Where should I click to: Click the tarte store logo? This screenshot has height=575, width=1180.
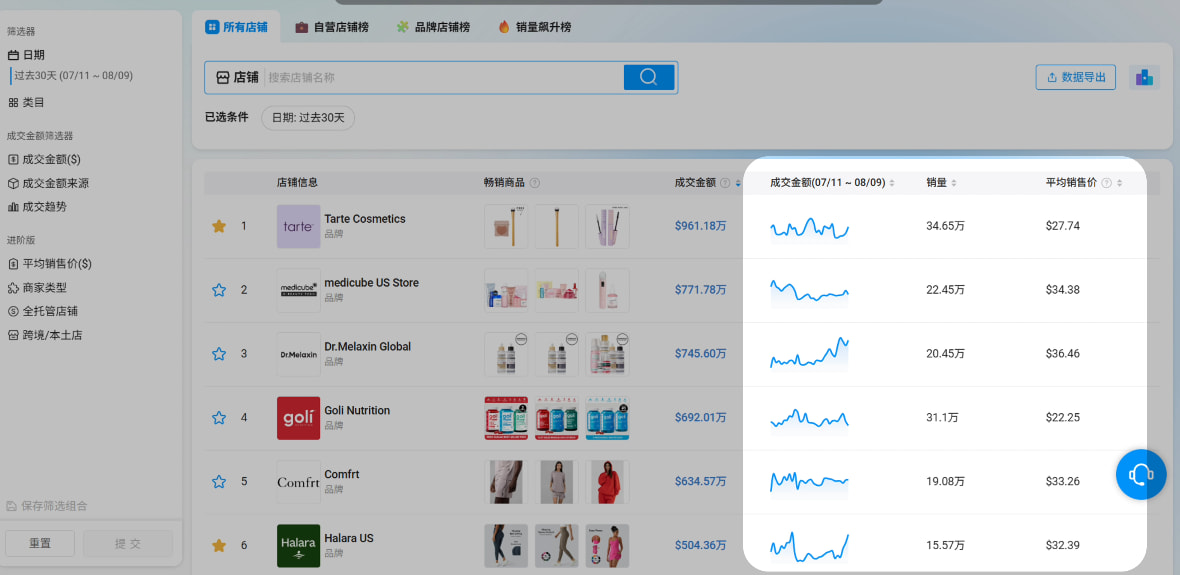299,227
